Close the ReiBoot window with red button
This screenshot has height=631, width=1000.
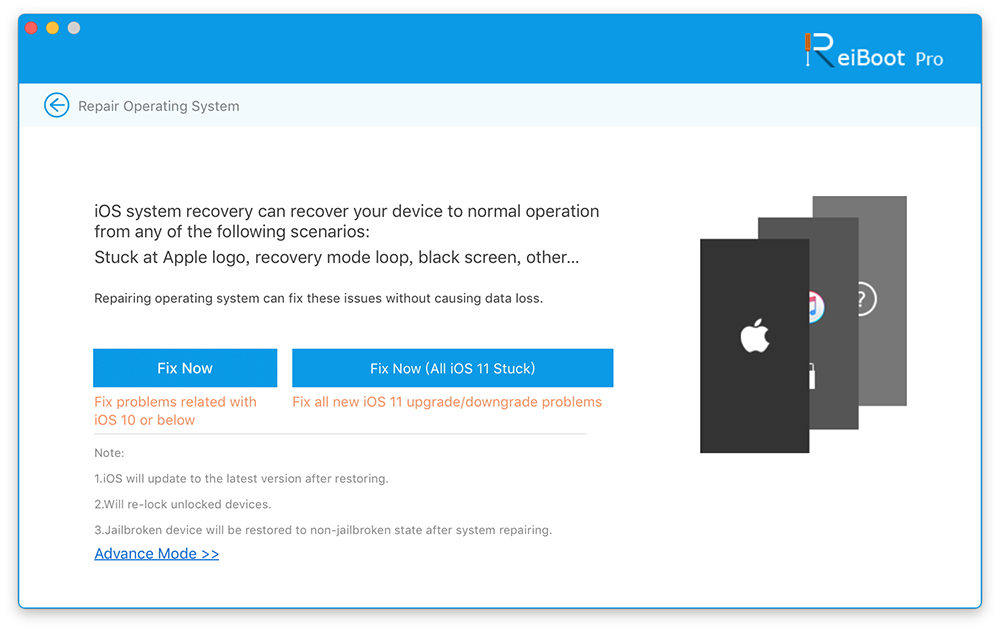pyautogui.click(x=31, y=28)
